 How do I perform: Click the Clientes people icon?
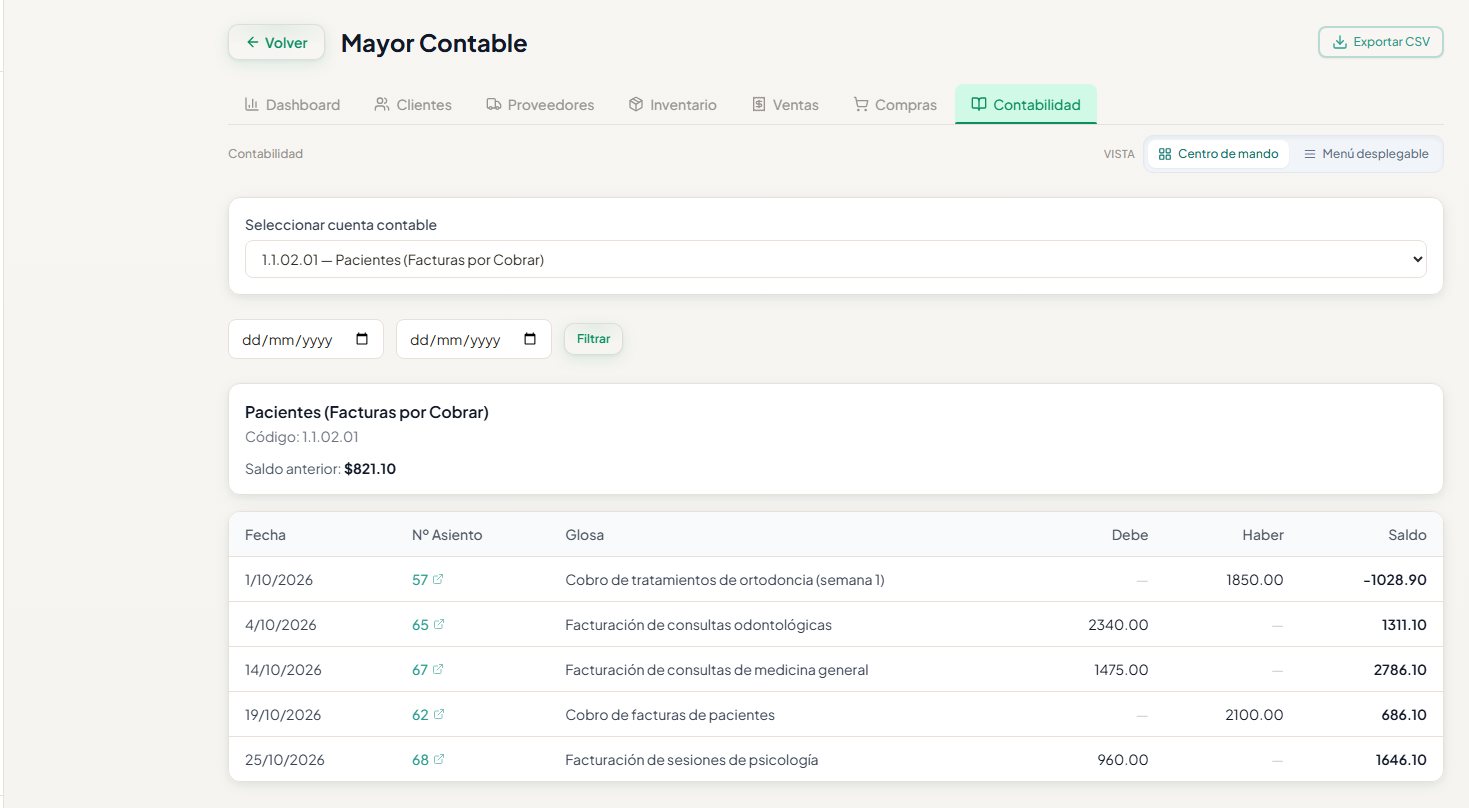pos(382,104)
